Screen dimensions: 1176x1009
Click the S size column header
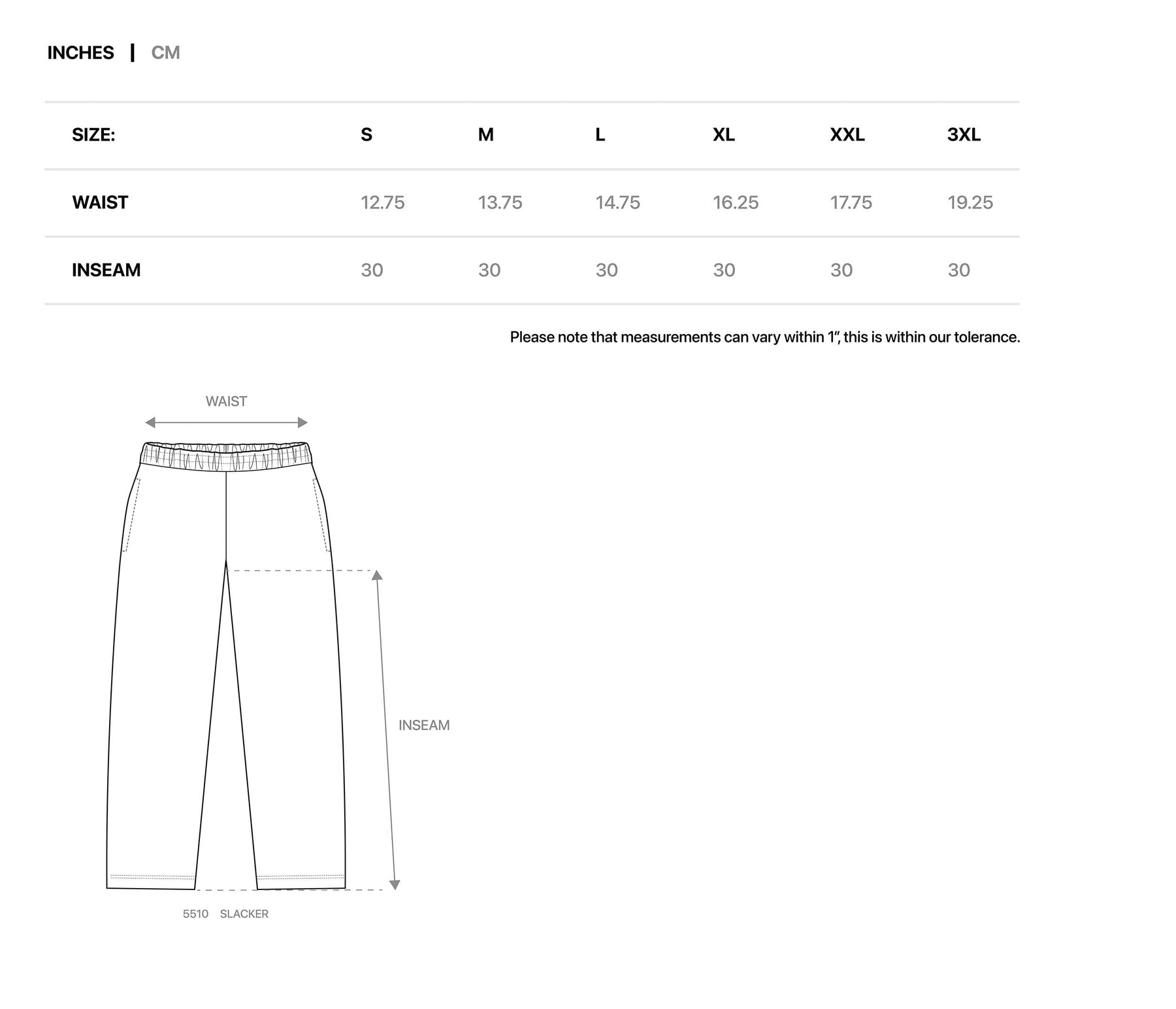pos(367,135)
